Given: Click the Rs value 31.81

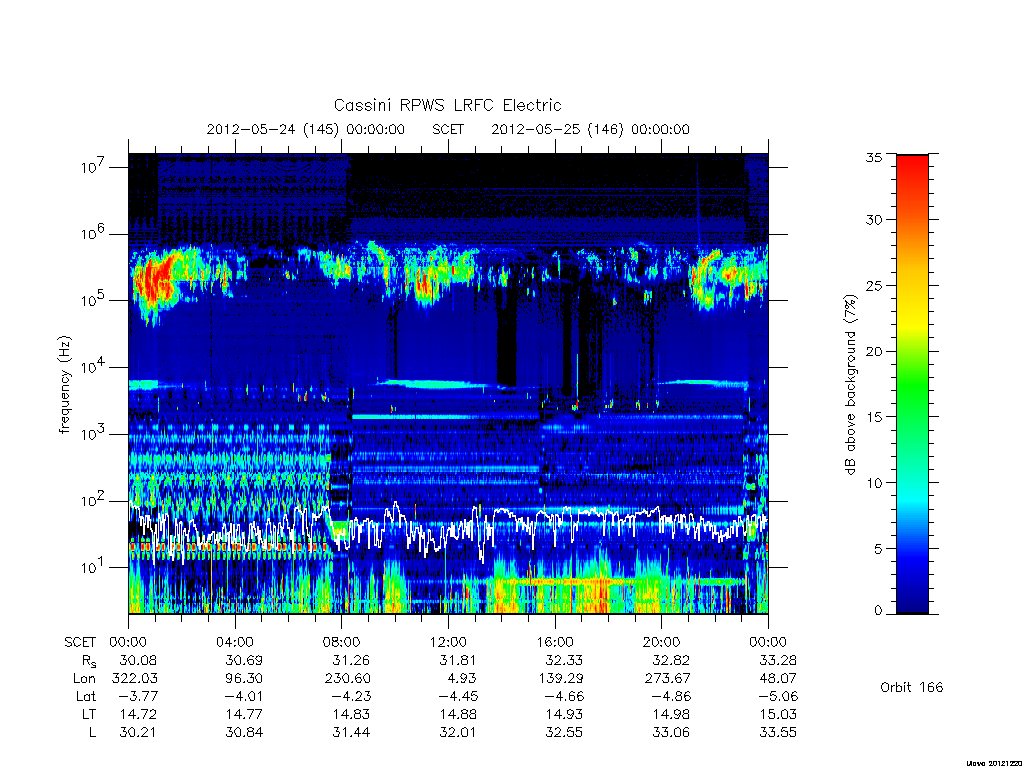Looking at the screenshot, I should click(458, 660).
